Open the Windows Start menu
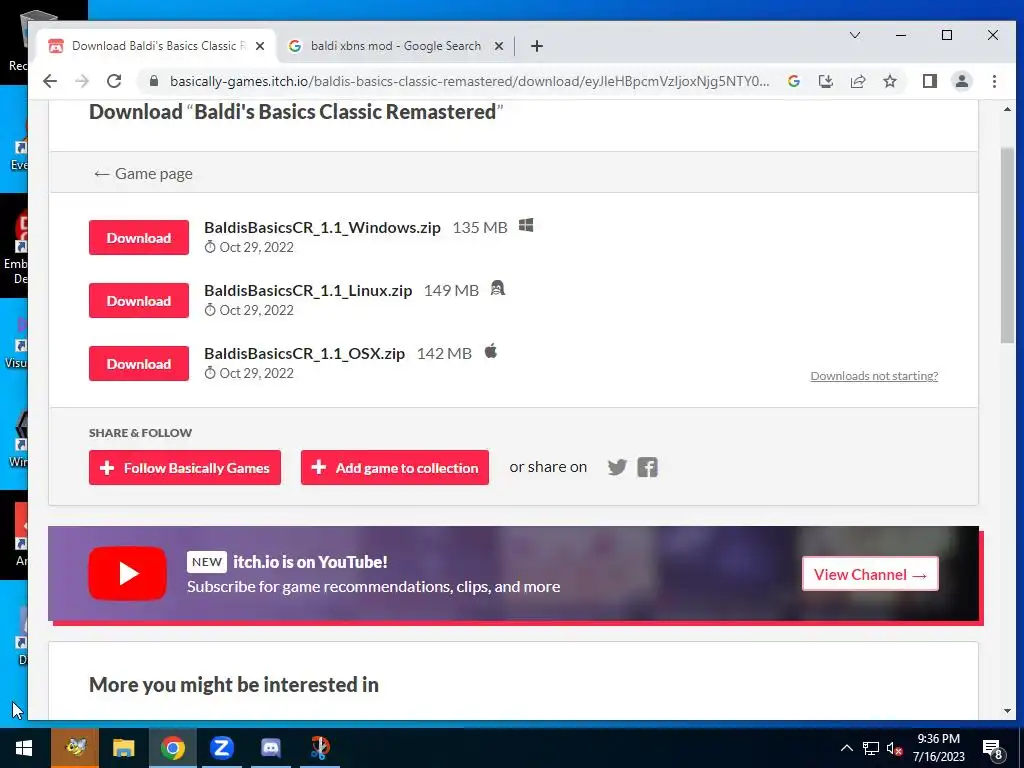Viewport: 1024px width, 768px height. (x=24, y=748)
